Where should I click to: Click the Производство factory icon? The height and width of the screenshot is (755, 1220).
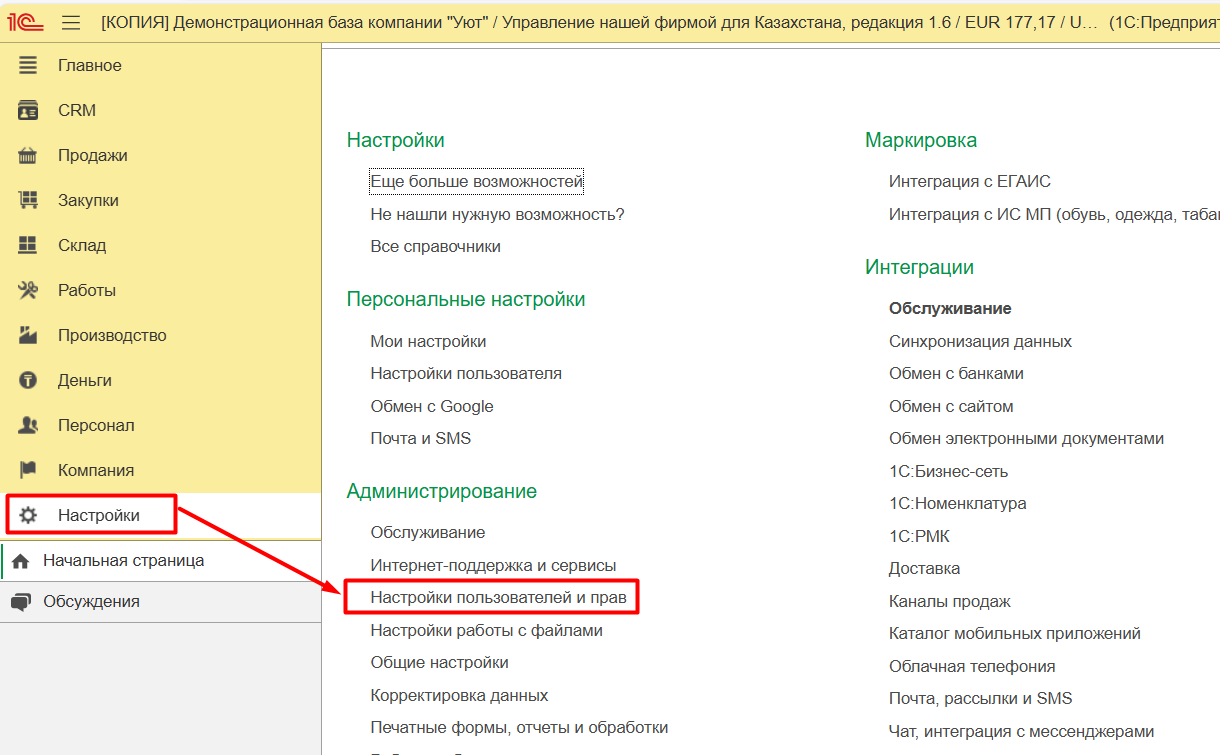coord(28,336)
